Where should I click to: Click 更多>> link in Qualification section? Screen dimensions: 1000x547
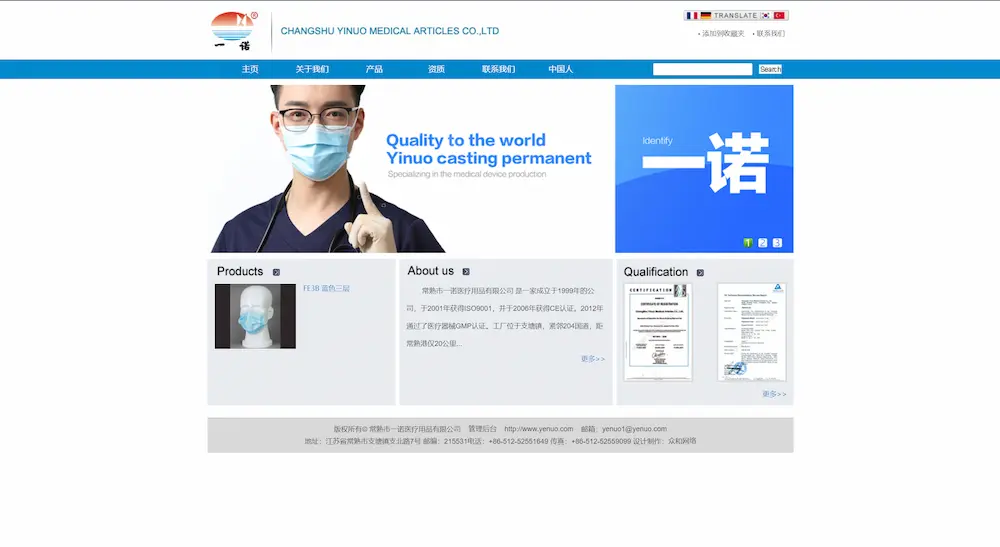774,394
